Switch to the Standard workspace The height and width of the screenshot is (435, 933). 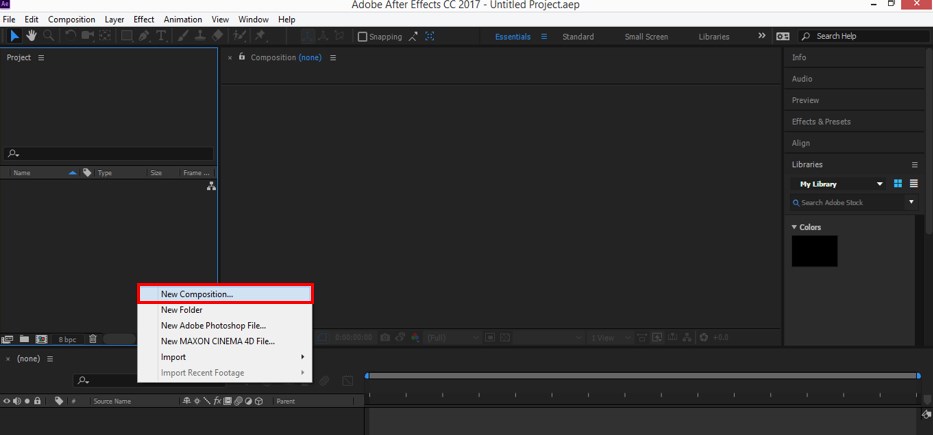pos(578,37)
